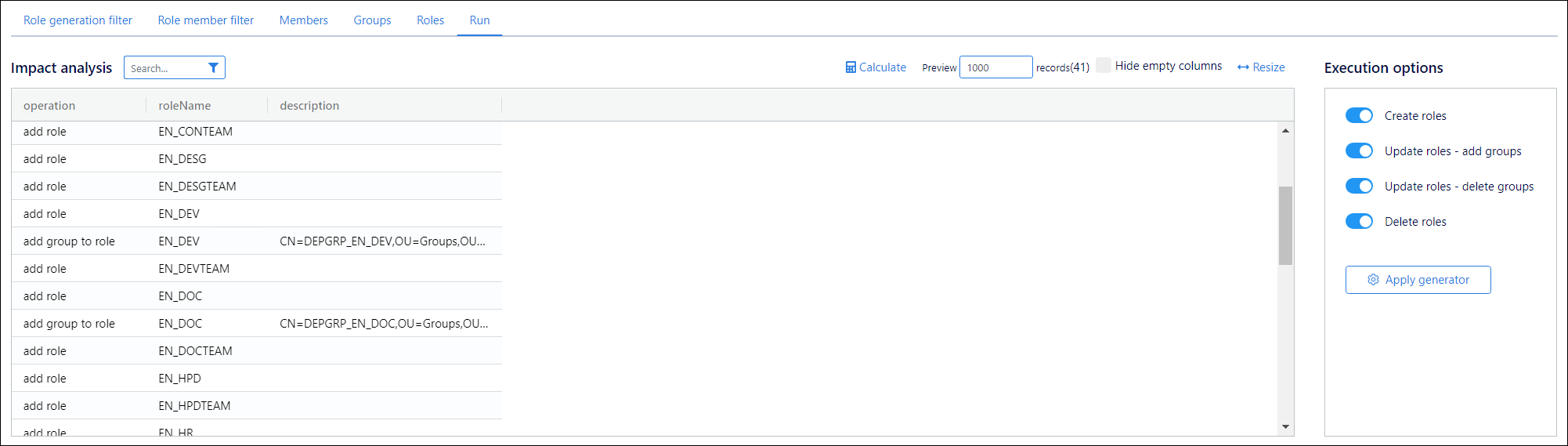Click the scroll down arrow in table

click(1285, 426)
